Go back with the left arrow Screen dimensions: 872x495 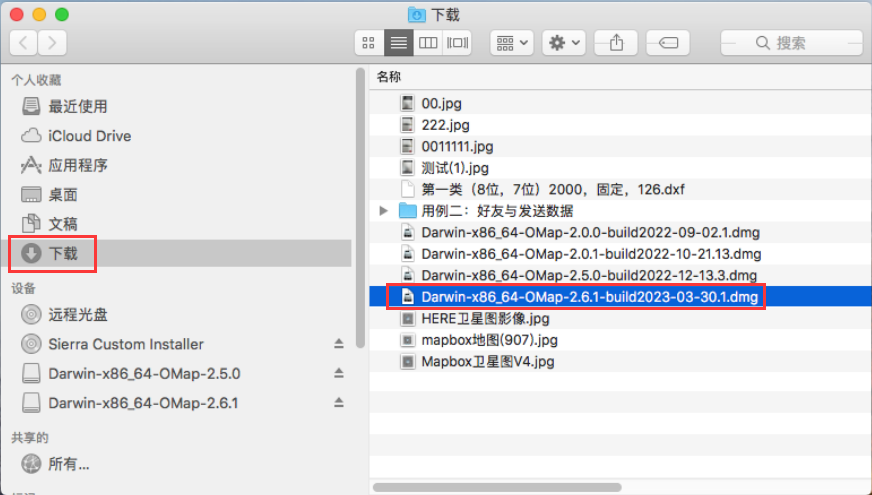pyautogui.click(x=24, y=43)
